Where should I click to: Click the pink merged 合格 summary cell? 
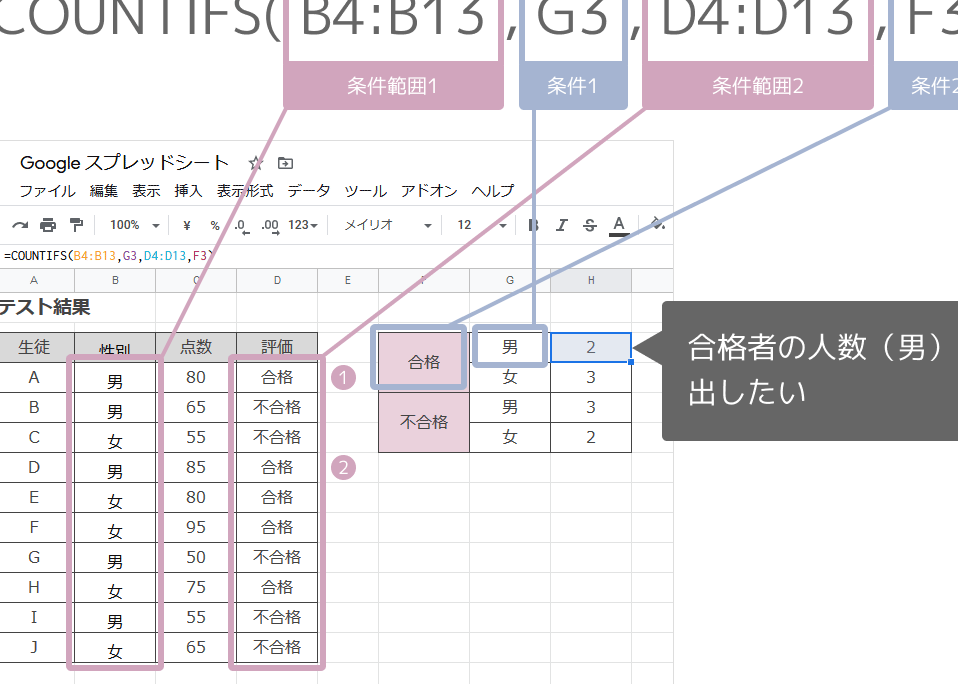tap(424, 362)
